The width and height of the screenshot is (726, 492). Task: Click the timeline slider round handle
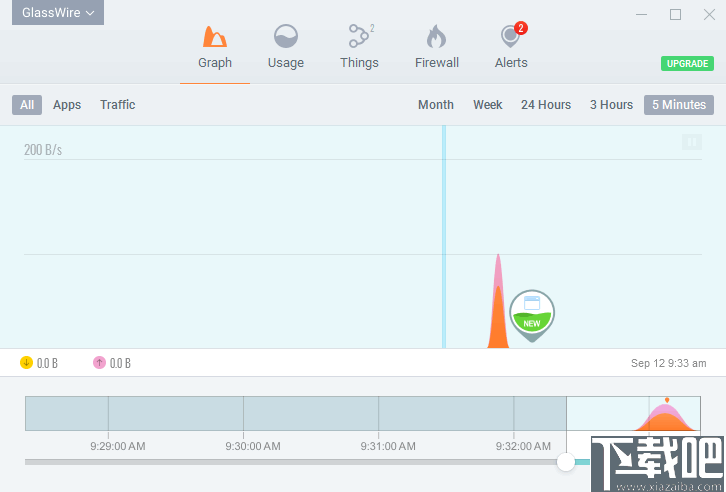pos(566,461)
